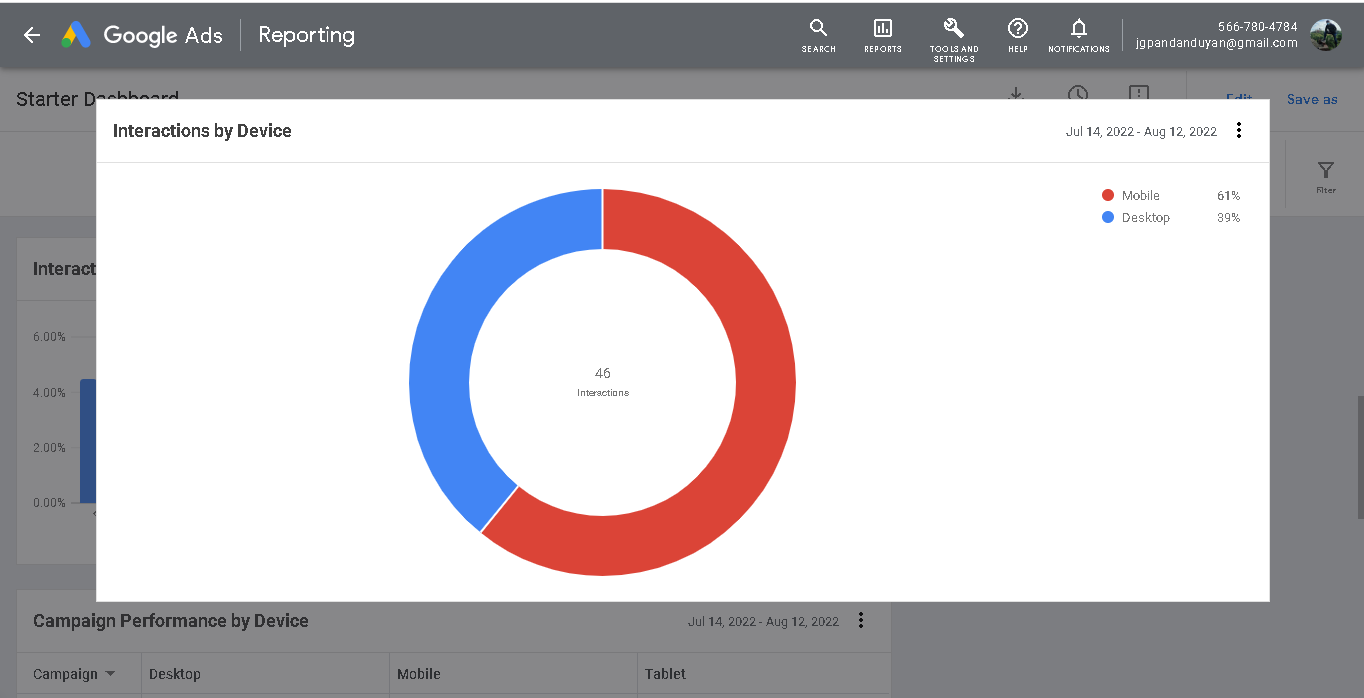
Task: Click the Save as link
Action: coord(1312,99)
